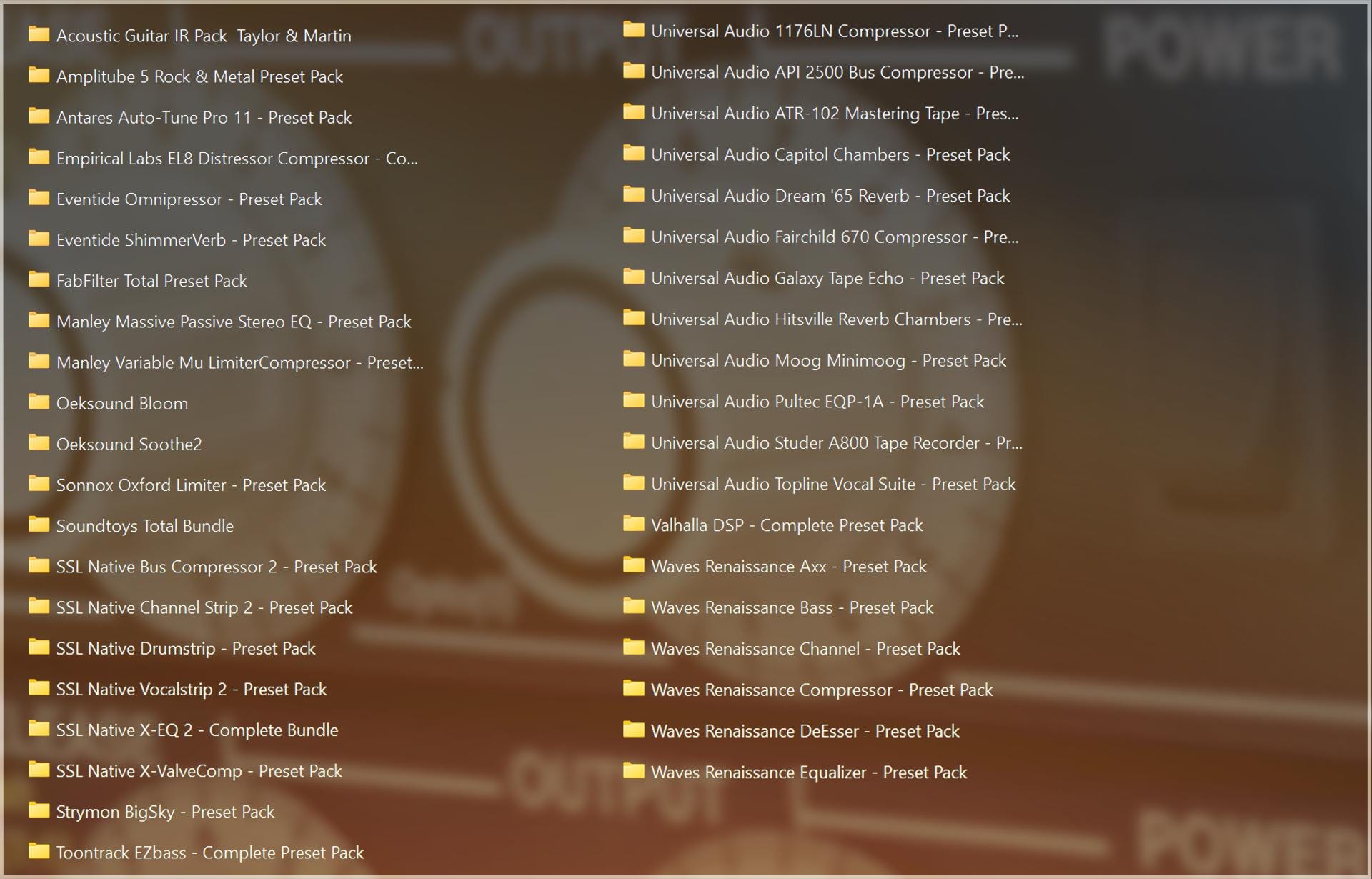The height and width of the screenshot is (879, 1372).
Task: Click the folder icon beside Acoustic Guitar IR Pack
Action: point(39,34)
